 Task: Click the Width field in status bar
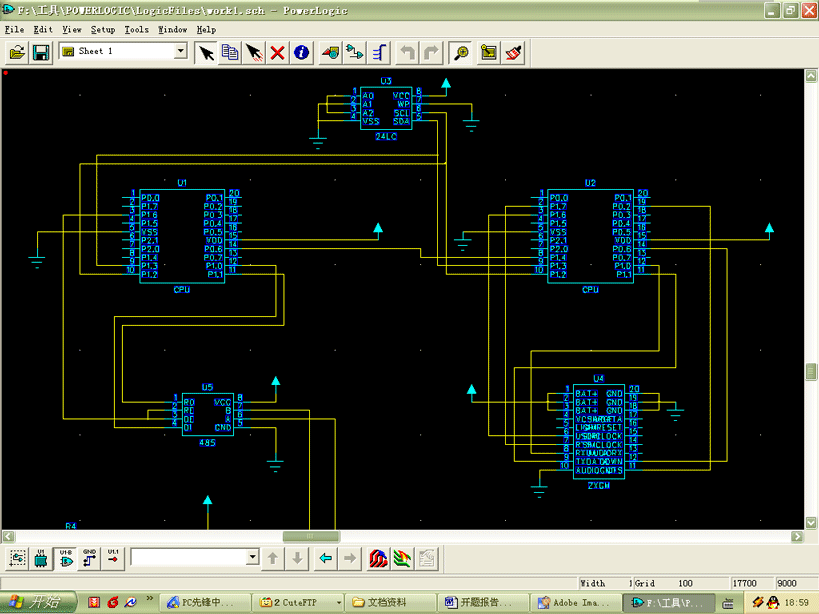605,583
